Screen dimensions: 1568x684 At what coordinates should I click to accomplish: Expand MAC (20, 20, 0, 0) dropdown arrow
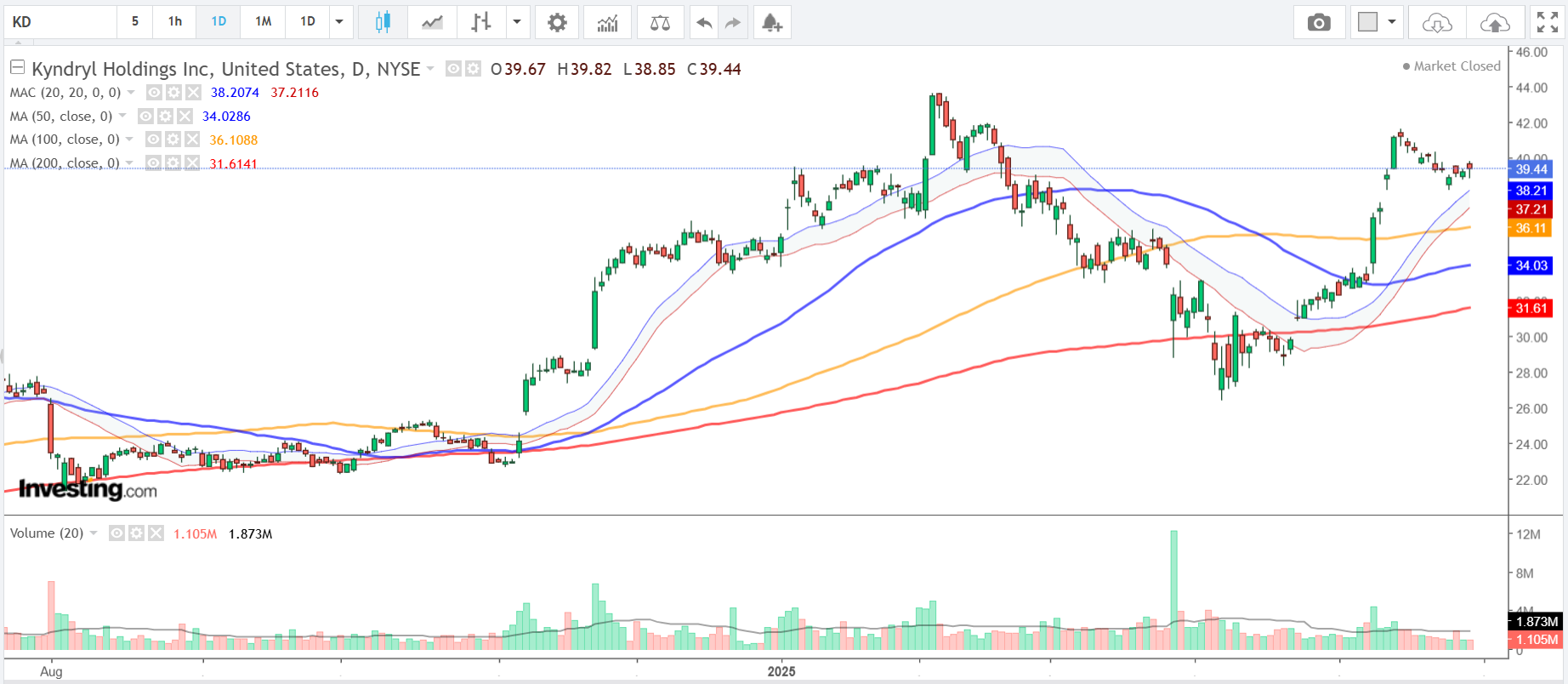(131, 92)
